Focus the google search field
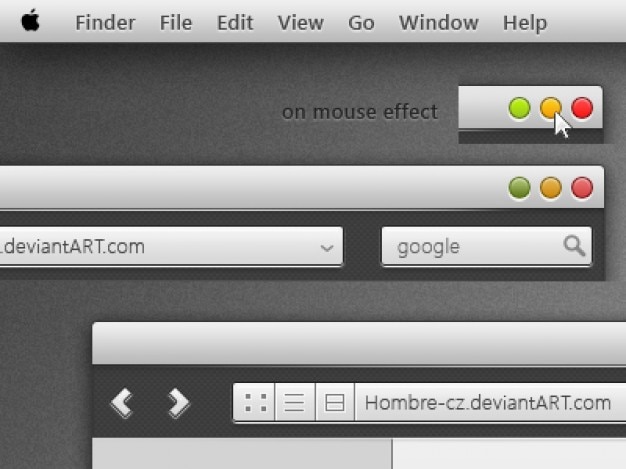The height and width of the screenshot is (469, 626). point(487,246)
